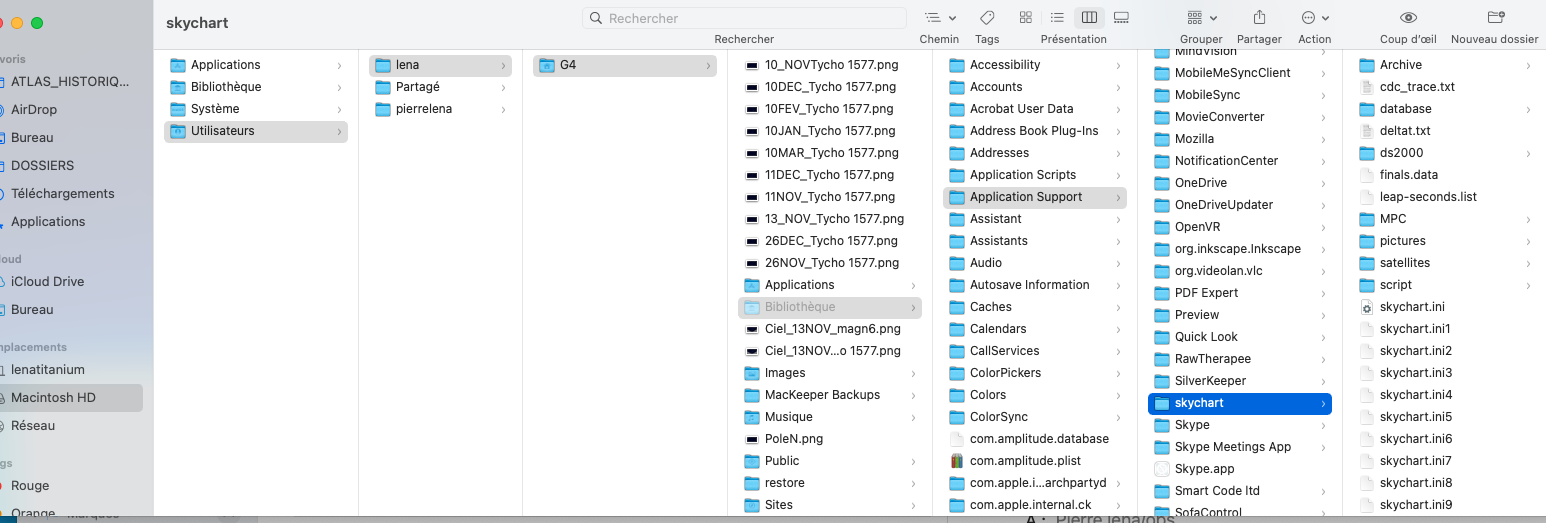Open the Action menu dropdown
The width and height of the screenshot is (1546, 523).
pos(1314,18)
